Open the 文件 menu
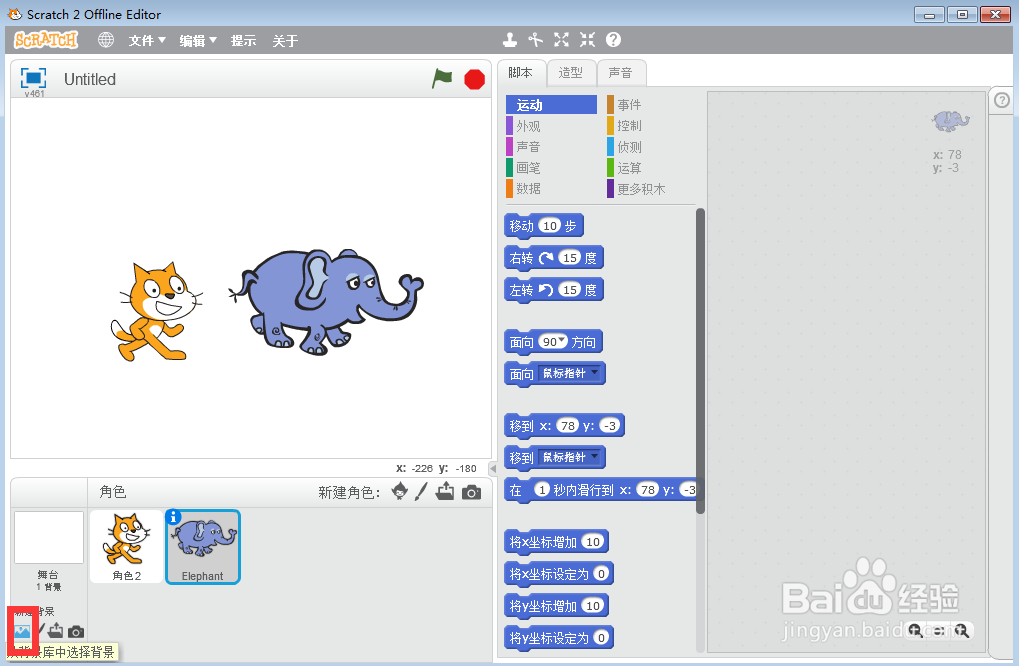 pyautogui.click(x=147, y=40)
